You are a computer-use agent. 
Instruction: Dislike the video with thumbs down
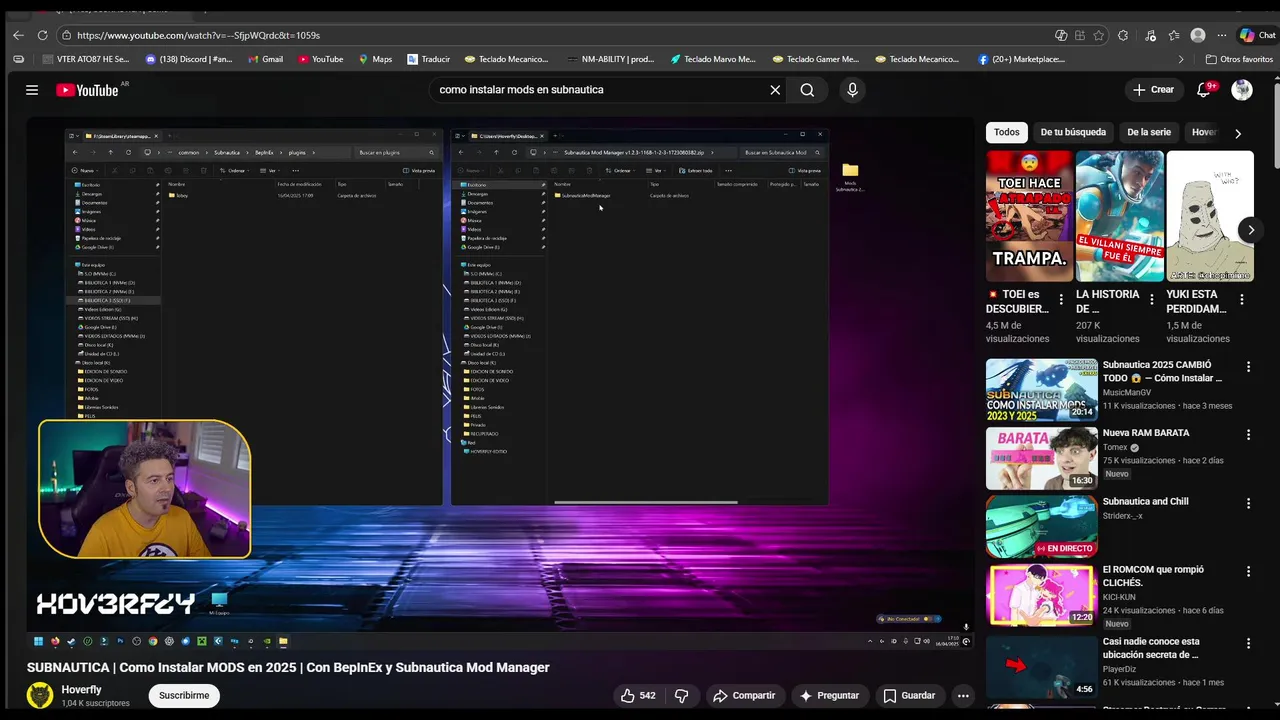click(x=681, y=695)
